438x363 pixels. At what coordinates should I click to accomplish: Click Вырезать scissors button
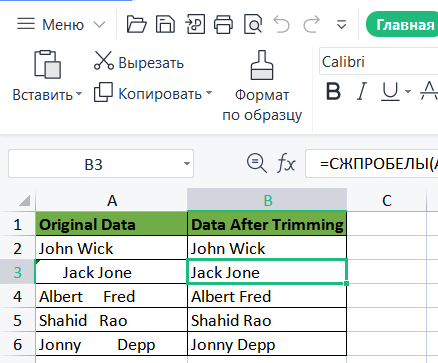tap(139, 62)
